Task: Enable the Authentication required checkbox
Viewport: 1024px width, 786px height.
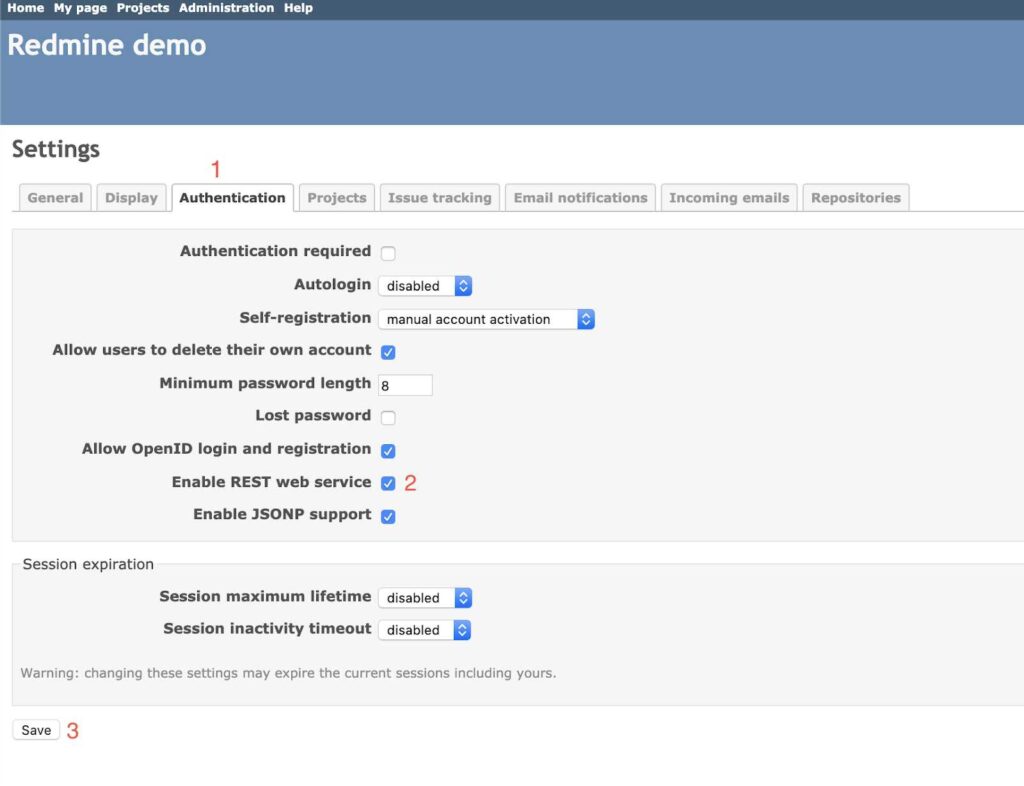Action: coord(388,253)
